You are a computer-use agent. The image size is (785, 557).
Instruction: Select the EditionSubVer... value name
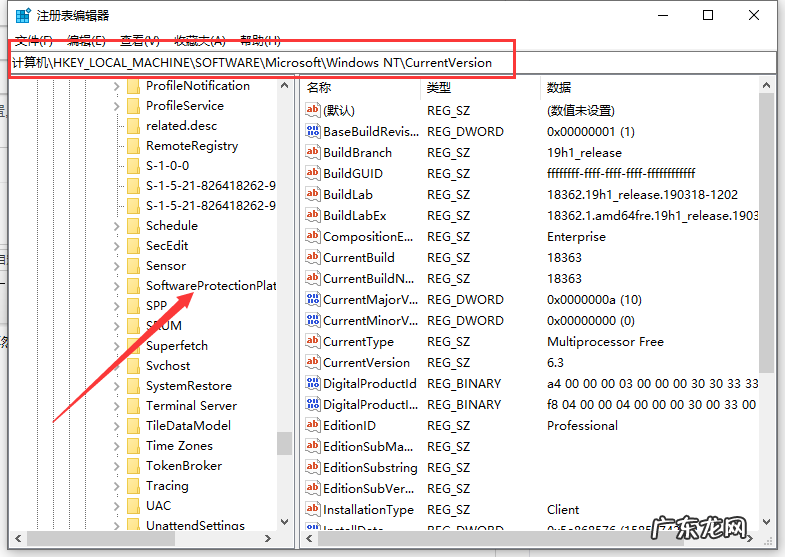(368, 489)
